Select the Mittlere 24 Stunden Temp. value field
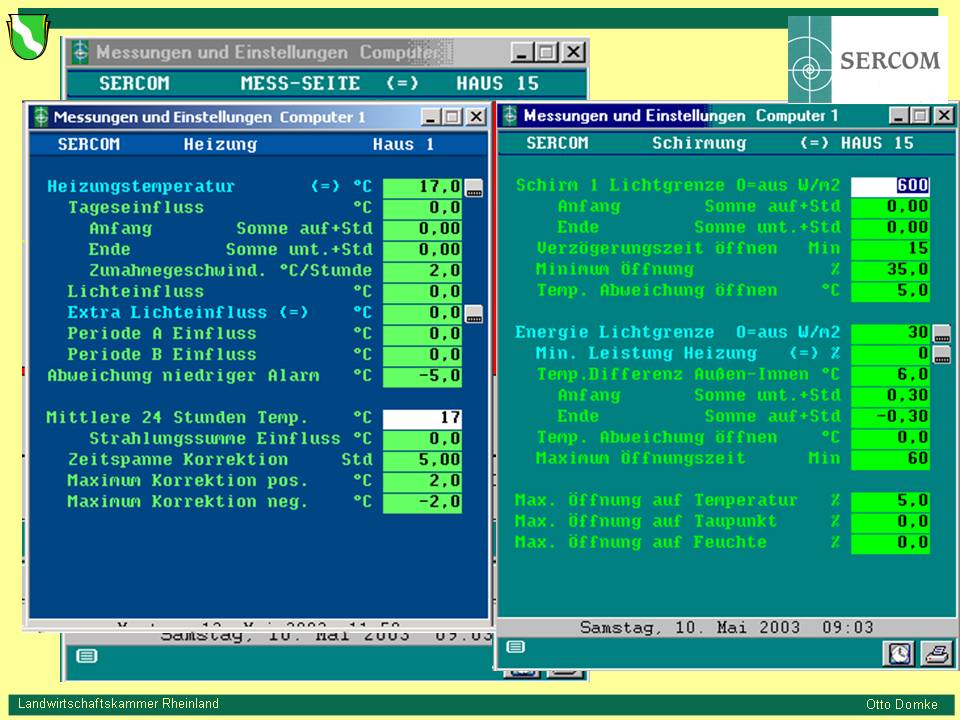 [x=422, y=418]
